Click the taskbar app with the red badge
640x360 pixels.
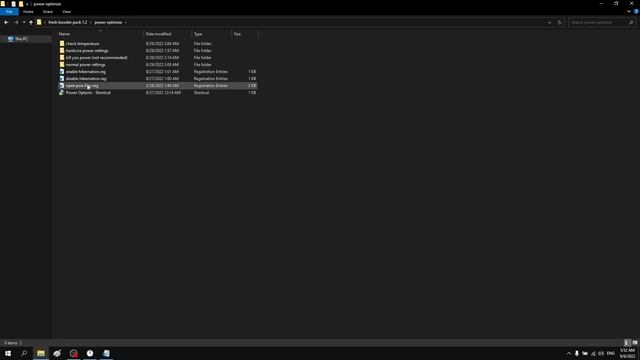point(73,353)
